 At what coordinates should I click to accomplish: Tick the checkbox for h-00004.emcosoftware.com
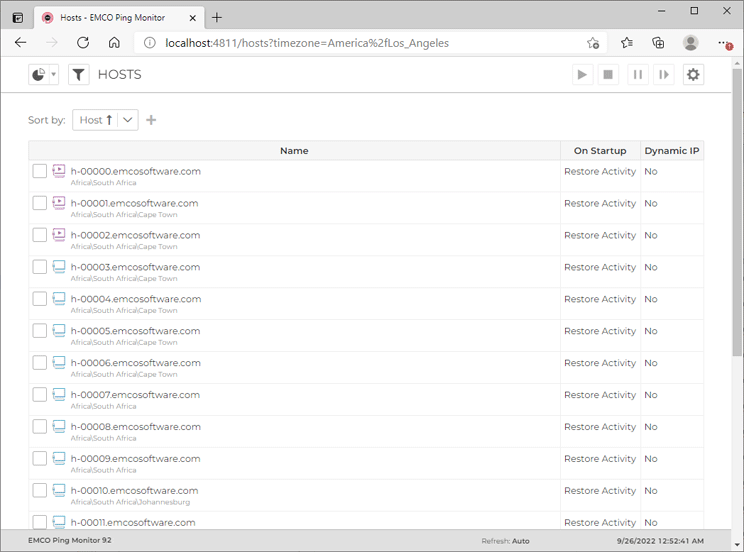[40, 299]
